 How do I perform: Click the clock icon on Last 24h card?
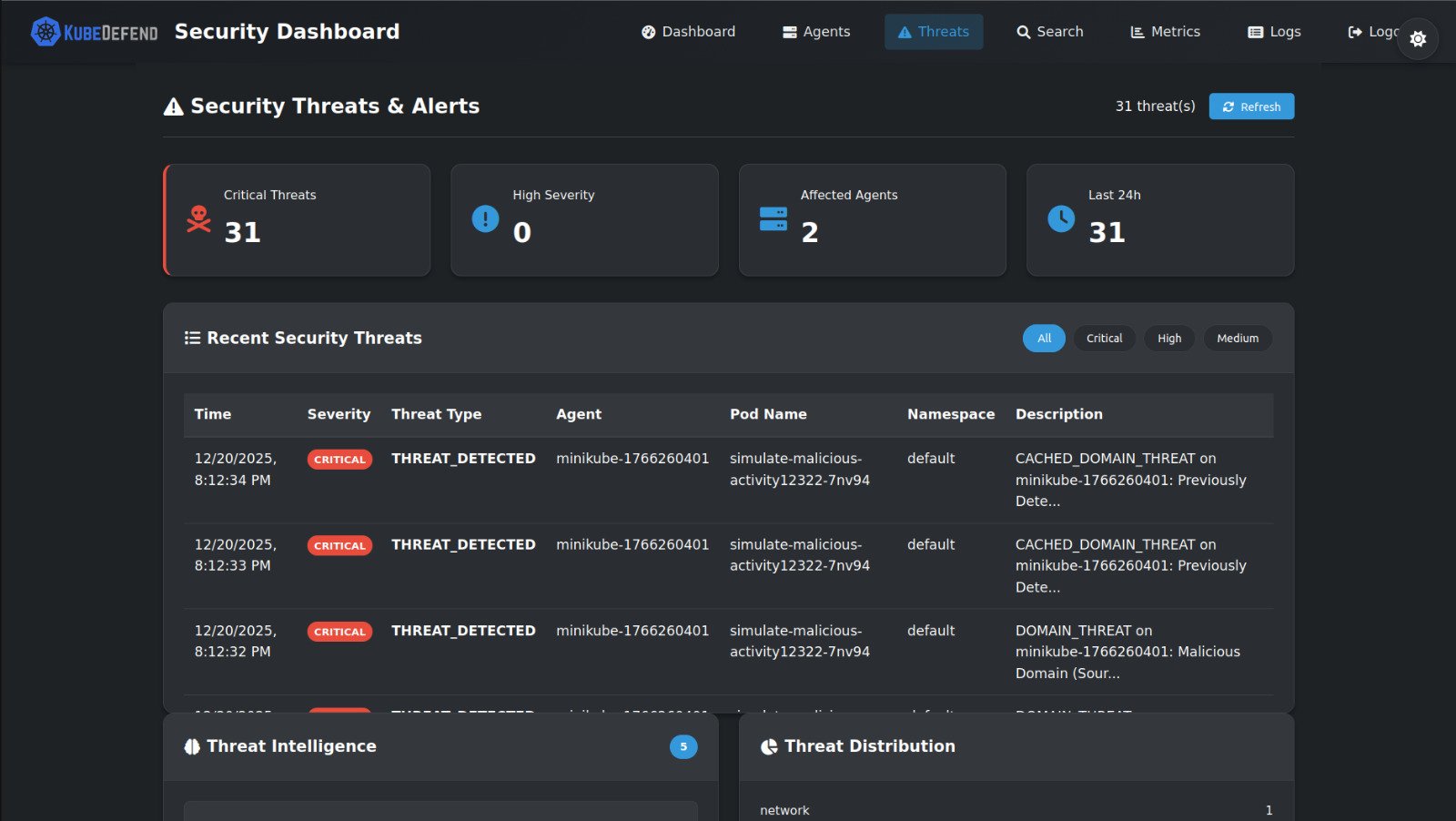click(1060, 219)
